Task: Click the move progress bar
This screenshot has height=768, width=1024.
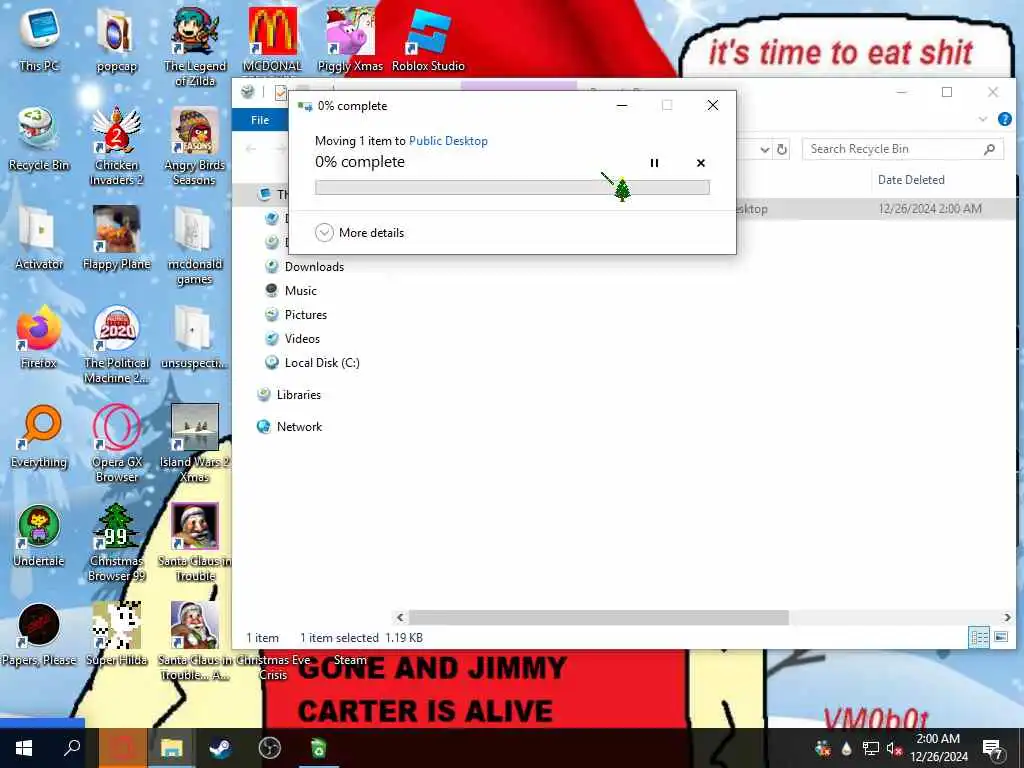Action: click(x=512, y=188)
